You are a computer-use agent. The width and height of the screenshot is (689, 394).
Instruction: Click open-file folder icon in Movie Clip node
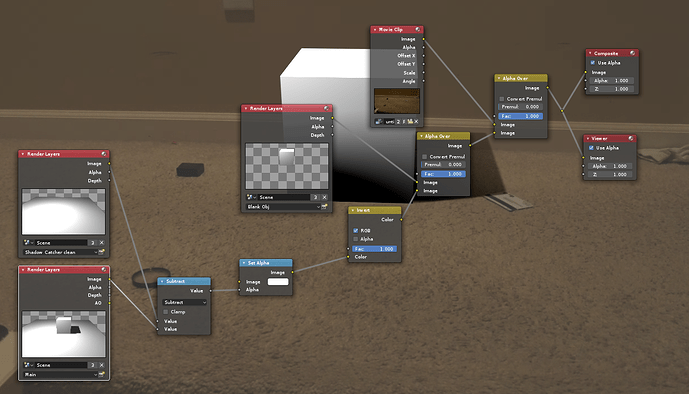click(x=410, y=122)
